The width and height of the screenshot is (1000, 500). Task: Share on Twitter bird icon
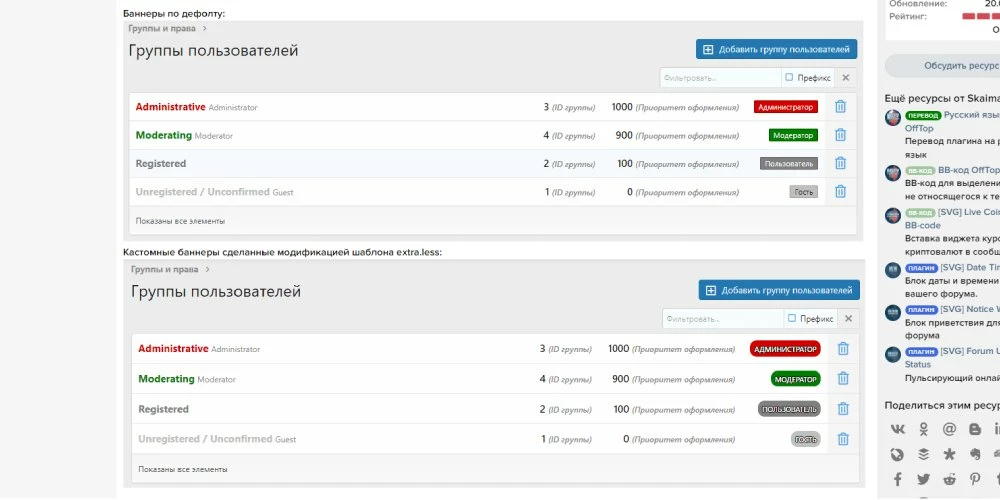[923, 479]
